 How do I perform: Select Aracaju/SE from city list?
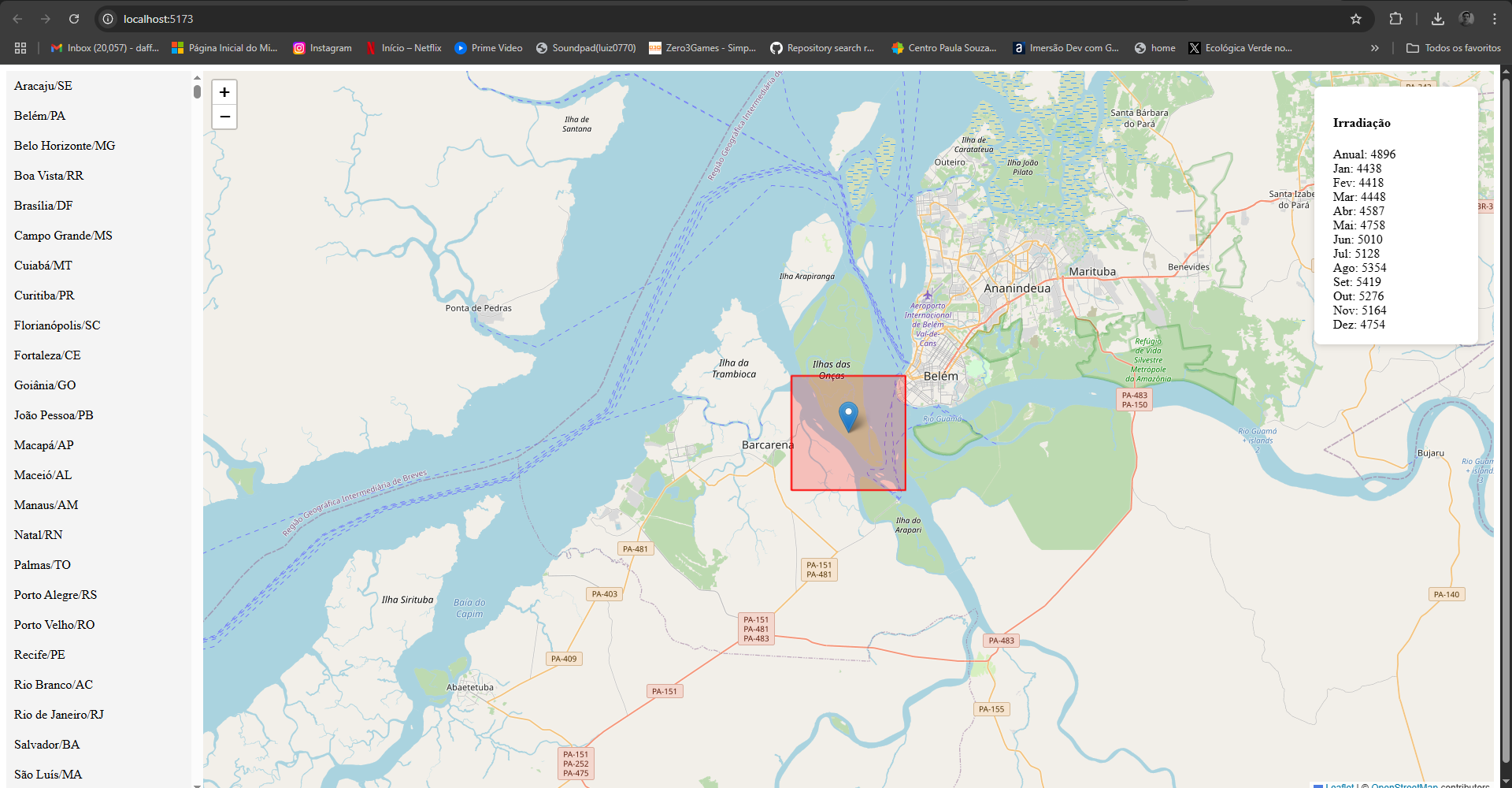click(98, 86)
